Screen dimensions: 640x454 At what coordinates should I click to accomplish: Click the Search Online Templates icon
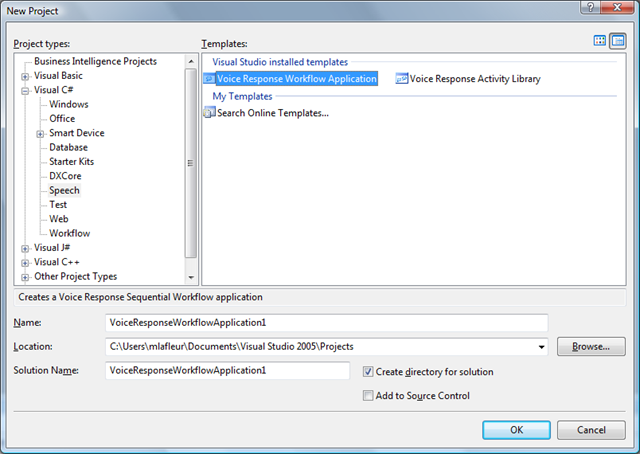pos(209,113)
